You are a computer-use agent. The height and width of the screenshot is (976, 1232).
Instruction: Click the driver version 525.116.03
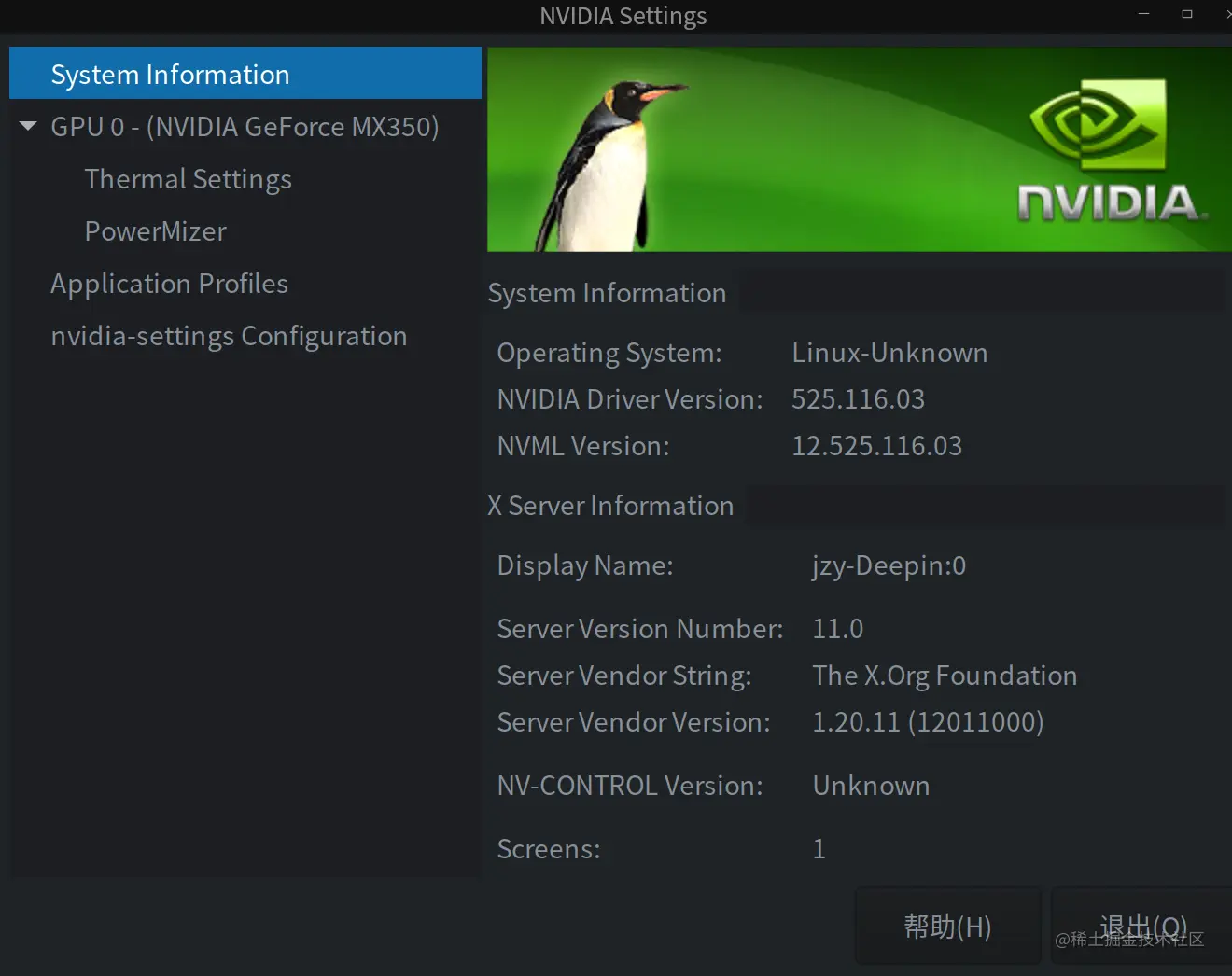[858, 399]
